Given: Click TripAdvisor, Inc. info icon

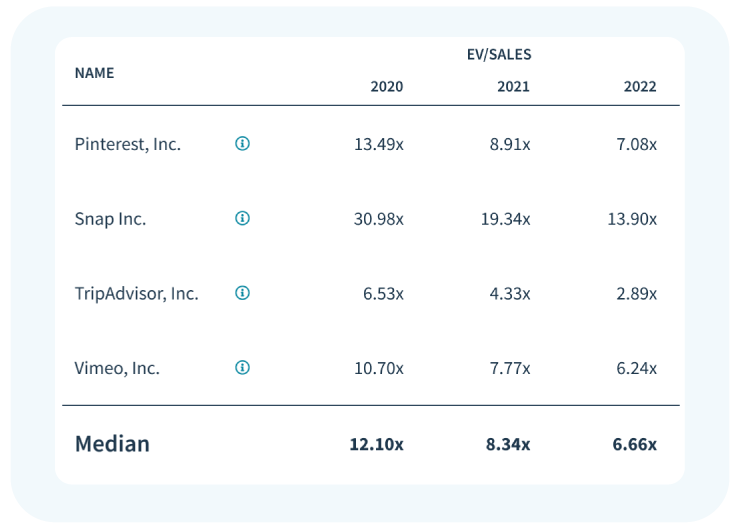Looking at the screenshot, I should point(242,293).
